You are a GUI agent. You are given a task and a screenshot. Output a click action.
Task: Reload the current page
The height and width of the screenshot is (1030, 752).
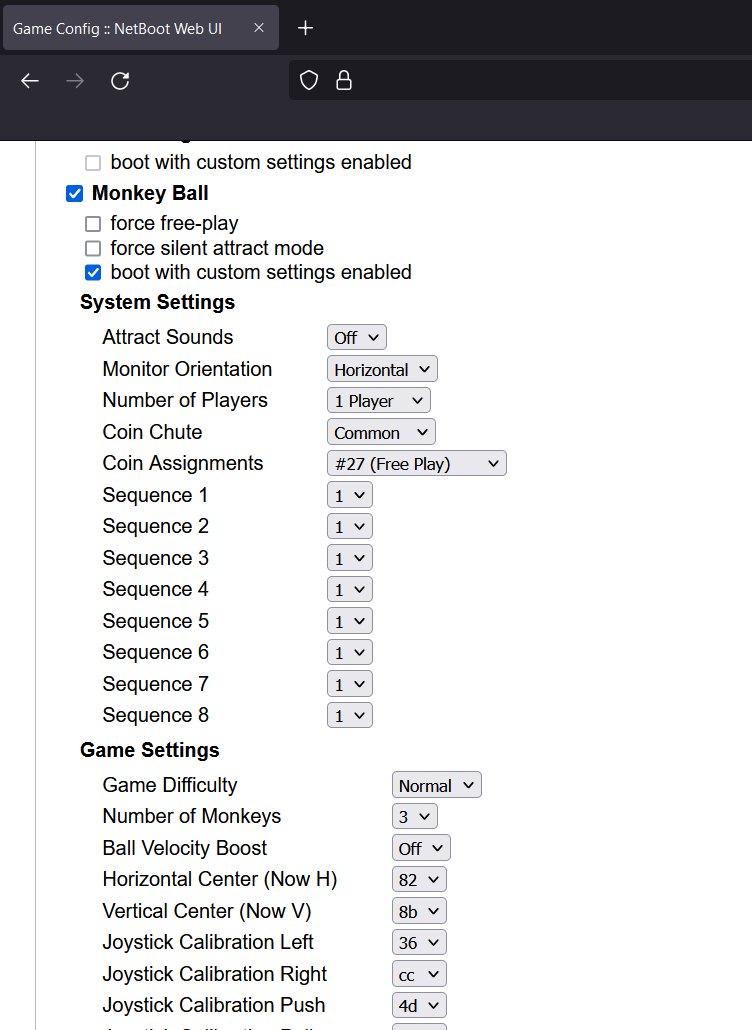pyautogui.click(x=120, y=81)
